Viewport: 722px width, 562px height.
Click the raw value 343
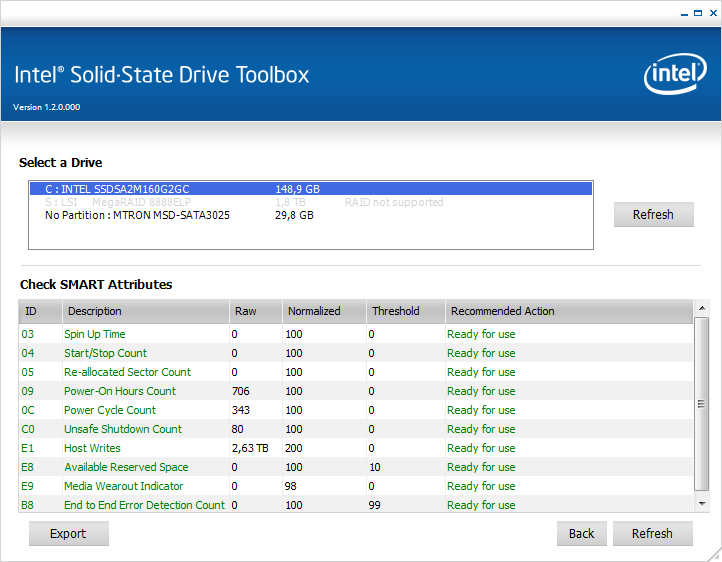240,410
